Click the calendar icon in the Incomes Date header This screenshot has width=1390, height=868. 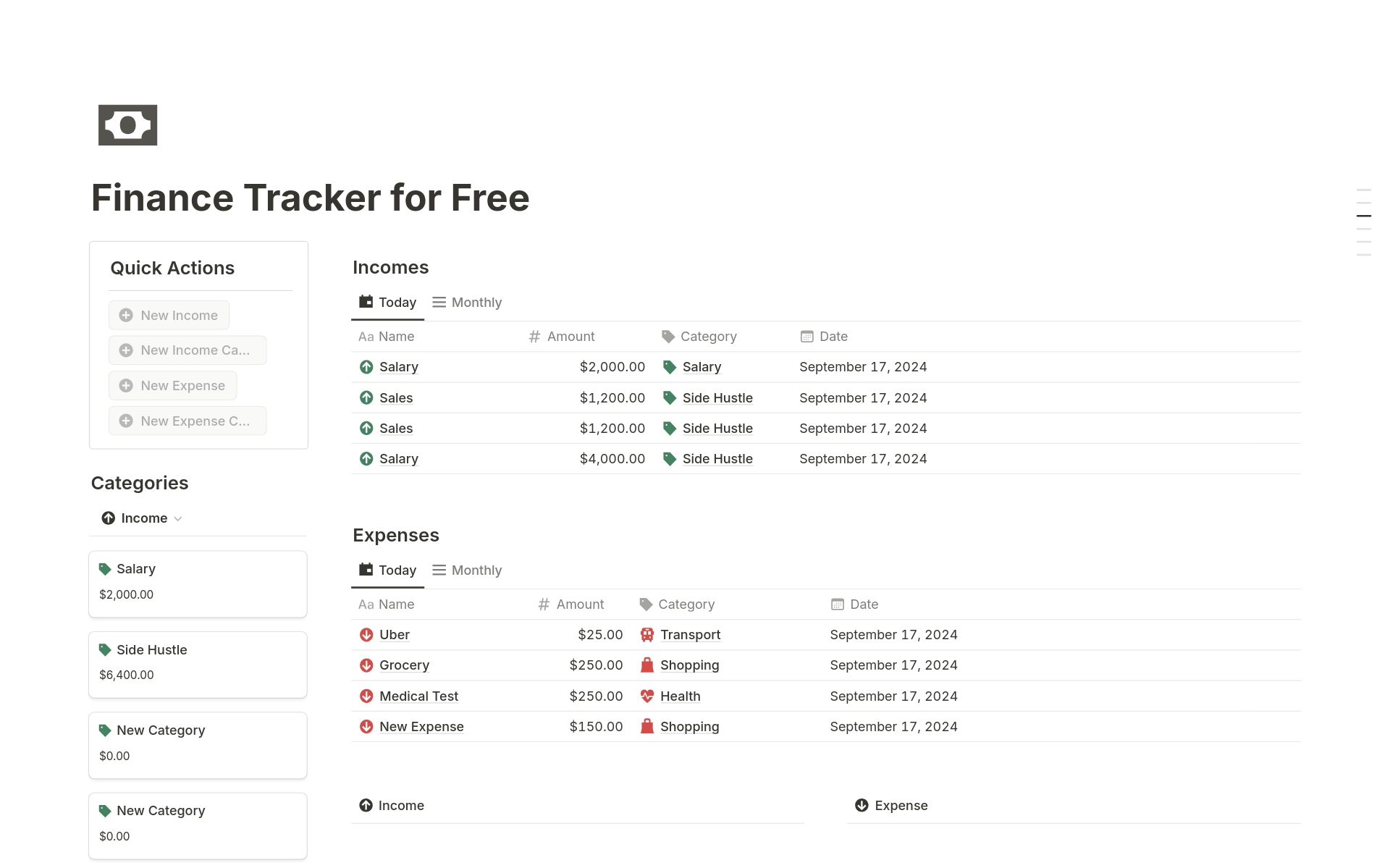806,336
